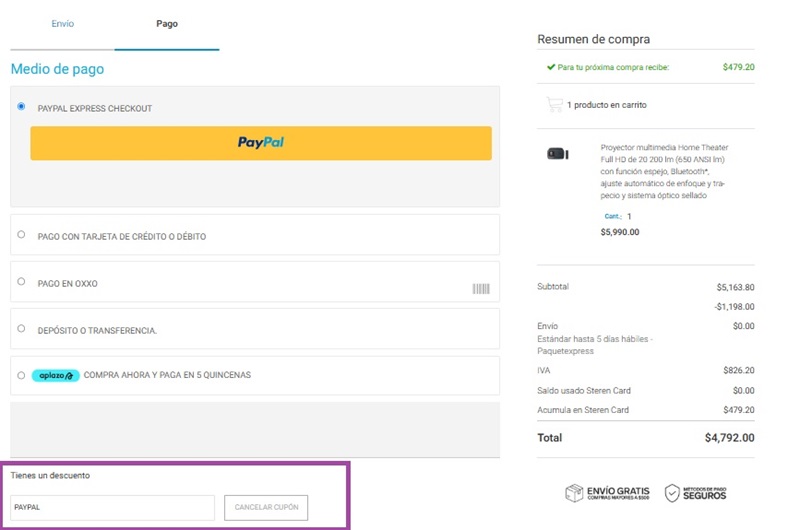Click 'Para tu próxima compra recibe' text
Screen dimensions: 800x530
613,67
